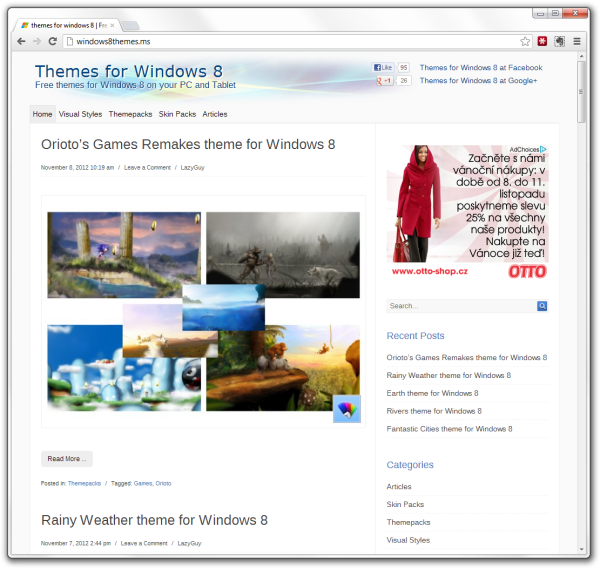Screen dimensions: 600x568
Task: Click the blue search magnifier button
Action: [542, 306]
